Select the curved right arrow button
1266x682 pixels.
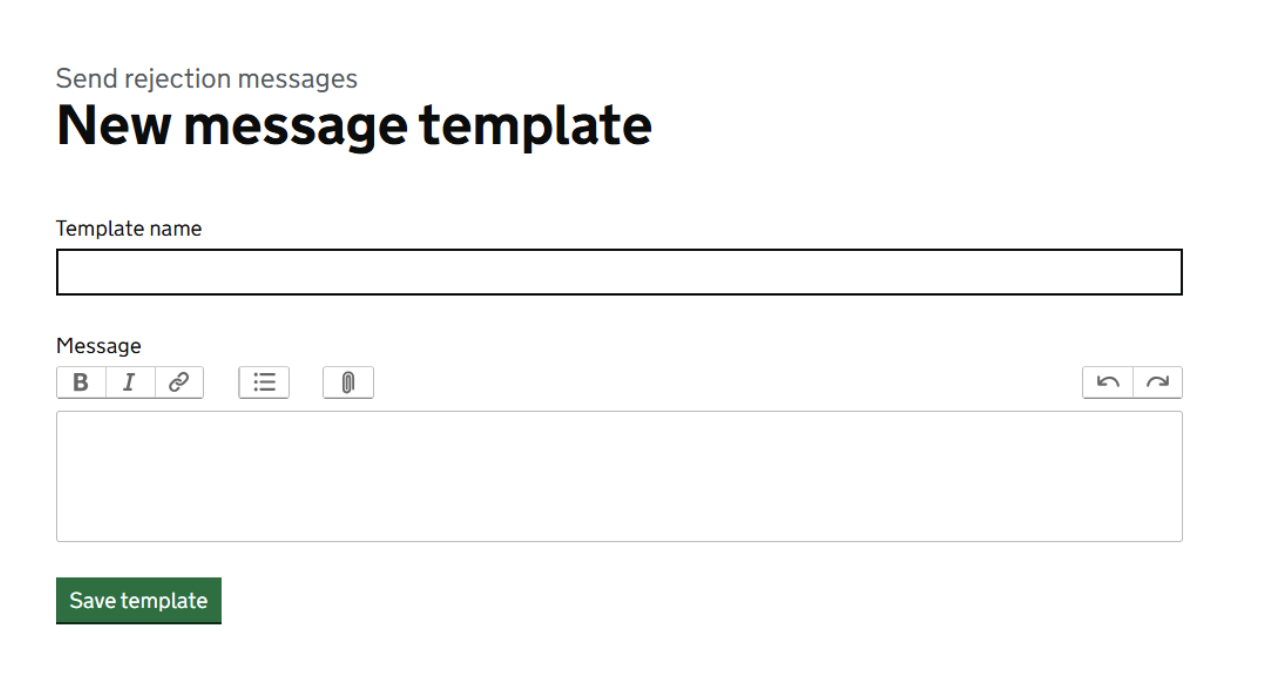tap(1157, 382)
